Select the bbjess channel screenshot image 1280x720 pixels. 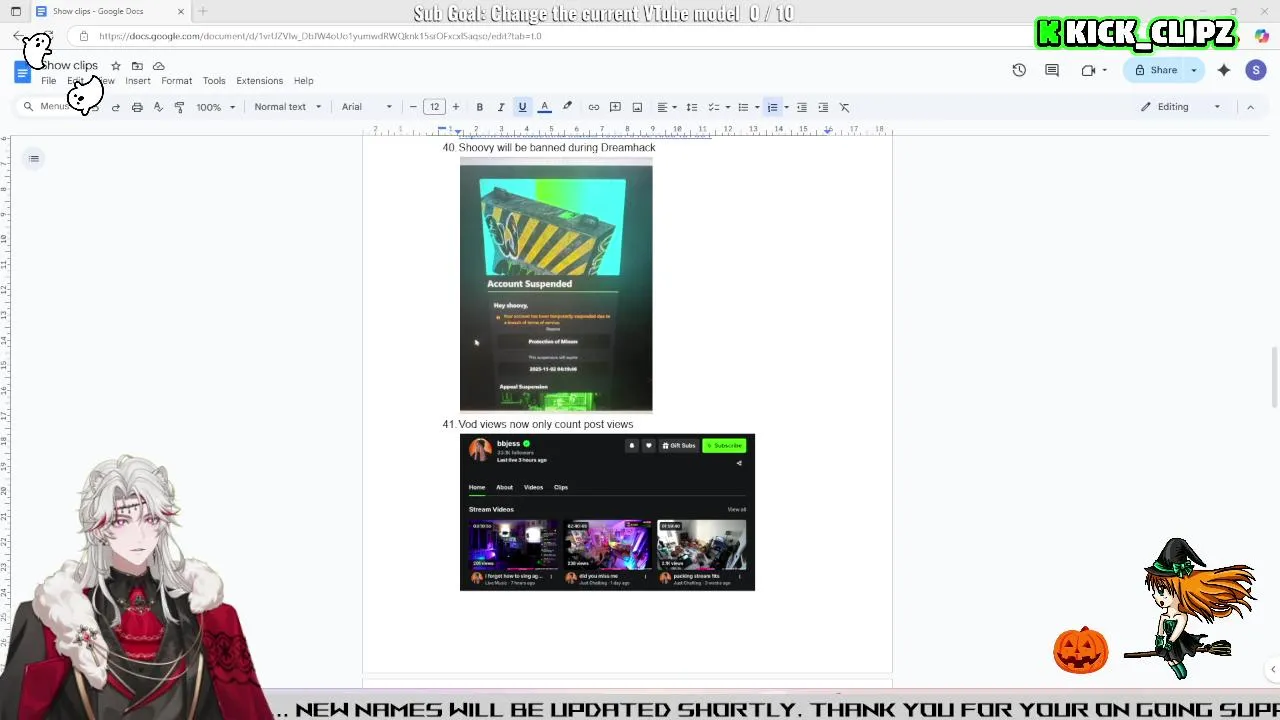(x=607, y=512)
